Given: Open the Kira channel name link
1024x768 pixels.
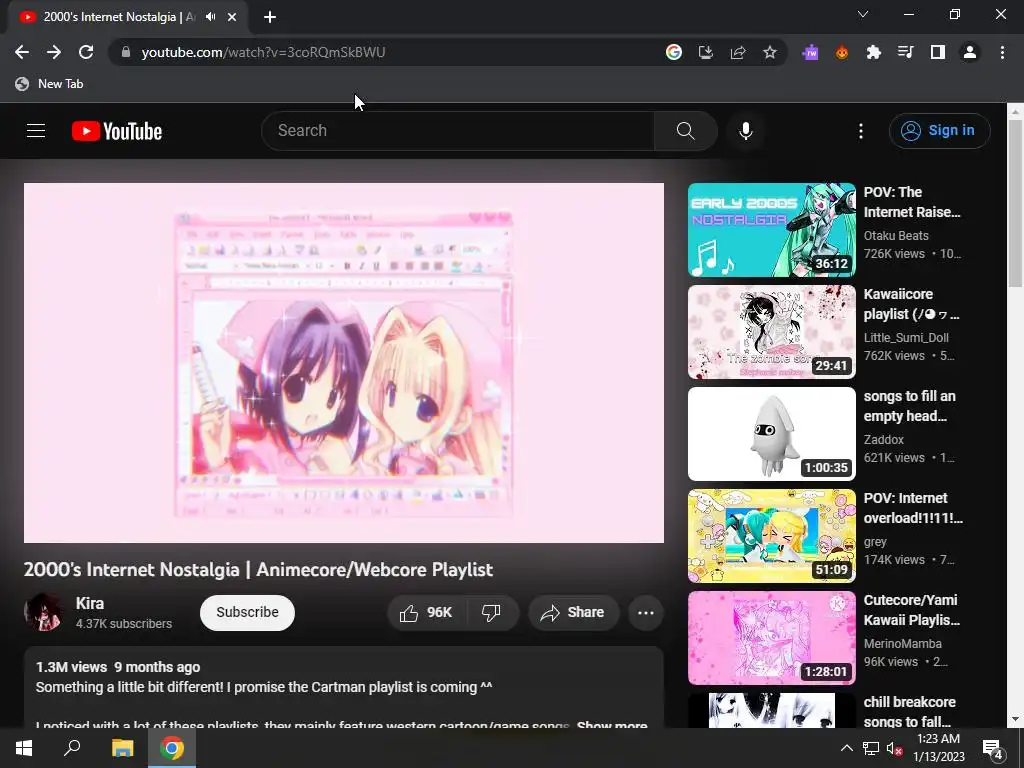Looking at the screenshot, I should click(90, 603).
